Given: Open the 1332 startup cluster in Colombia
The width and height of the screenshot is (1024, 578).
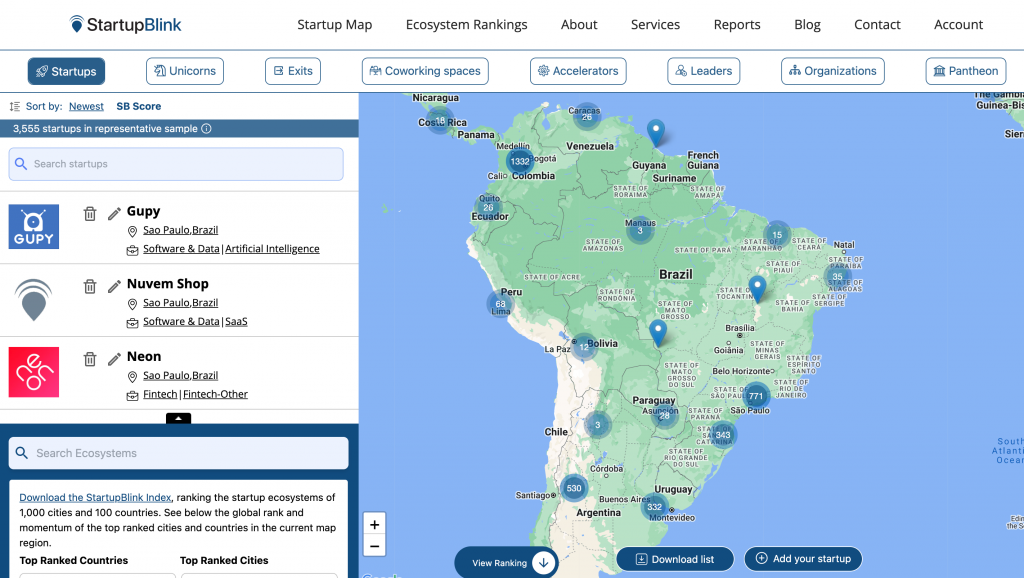Looking at the screenshot, I should pyautogui.click(x=519, y=162).
